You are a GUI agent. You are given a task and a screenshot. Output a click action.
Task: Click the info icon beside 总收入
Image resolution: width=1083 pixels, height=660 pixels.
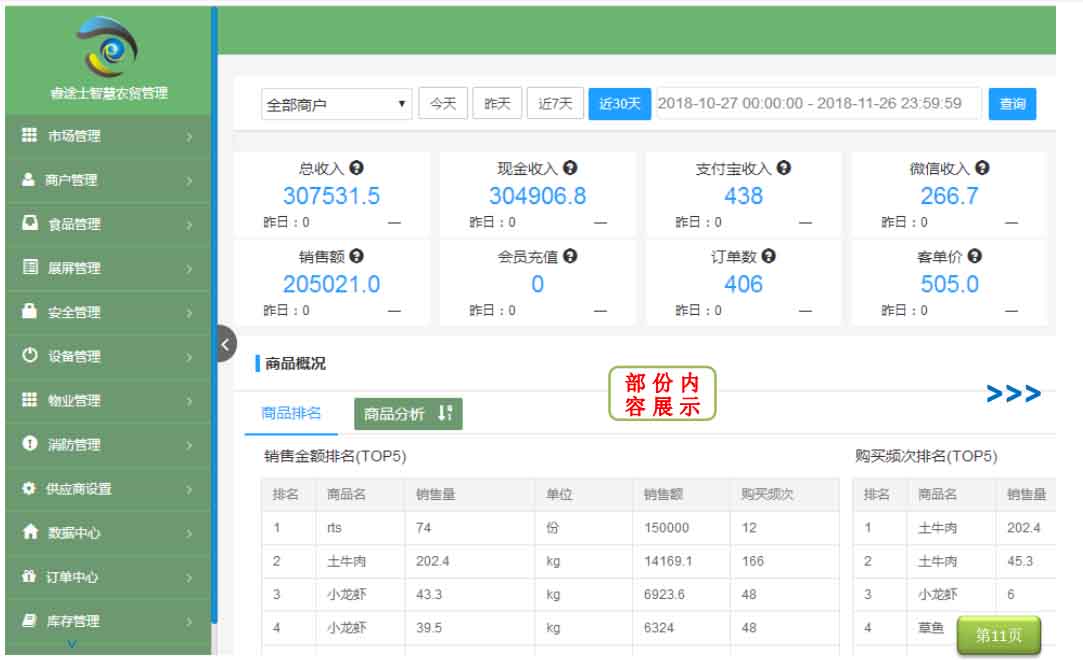(355, 167)
